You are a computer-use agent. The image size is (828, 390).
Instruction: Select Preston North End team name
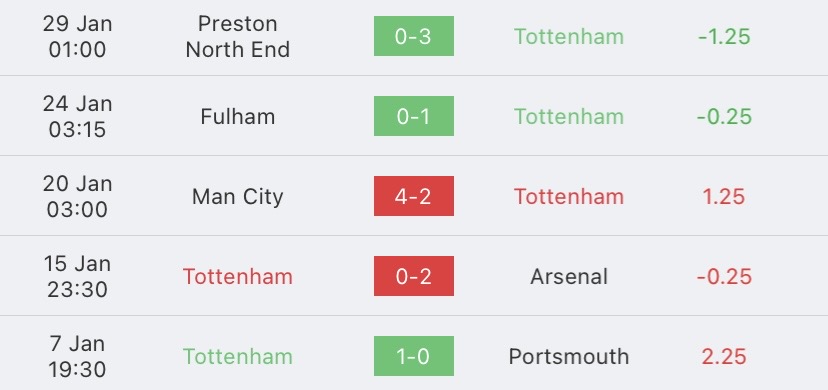click(x=238, y=36)
